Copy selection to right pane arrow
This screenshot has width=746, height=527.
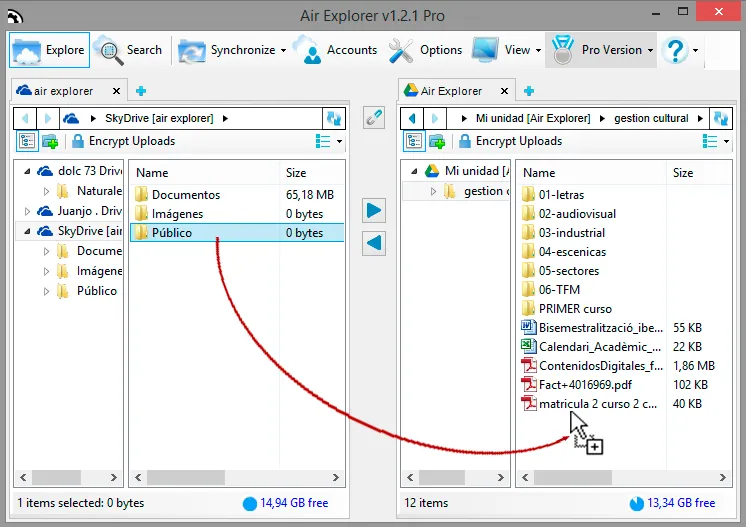(x=374, y=210)
